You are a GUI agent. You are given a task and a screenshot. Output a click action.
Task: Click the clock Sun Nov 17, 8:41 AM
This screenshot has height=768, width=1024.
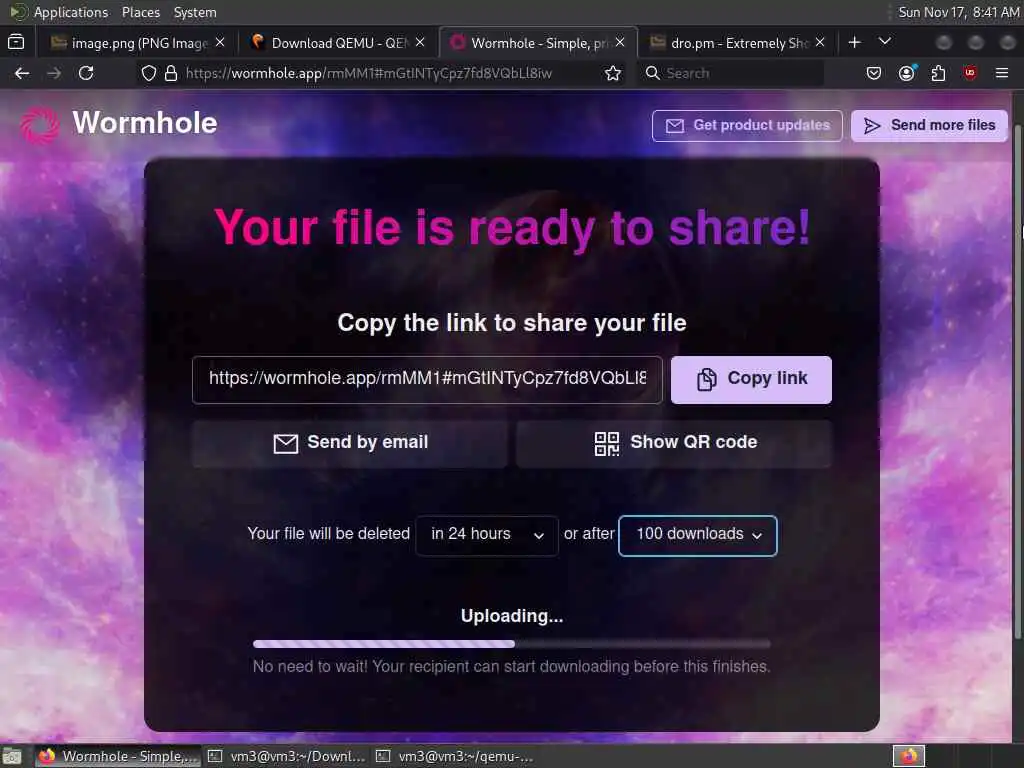(958, 12)
